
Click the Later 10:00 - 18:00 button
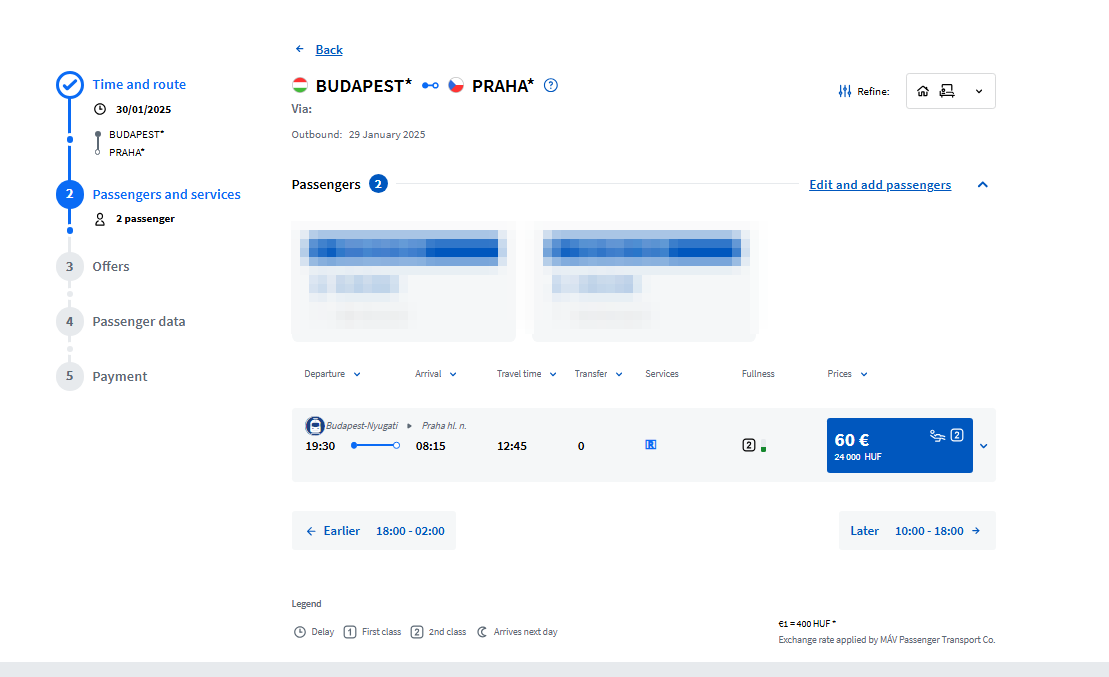click(x=917, y=531)
